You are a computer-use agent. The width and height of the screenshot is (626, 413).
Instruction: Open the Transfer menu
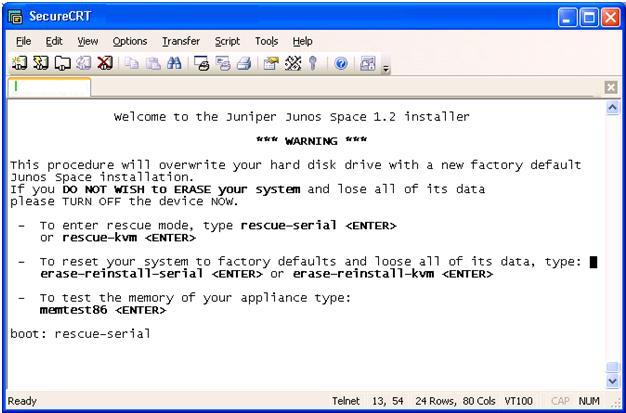pos(181,41)
